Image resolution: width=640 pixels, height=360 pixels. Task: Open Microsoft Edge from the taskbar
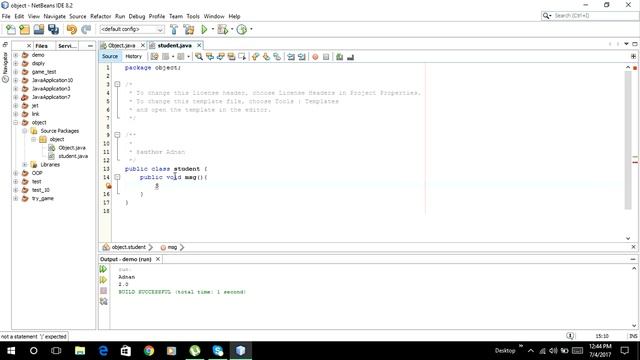point(103,351)
